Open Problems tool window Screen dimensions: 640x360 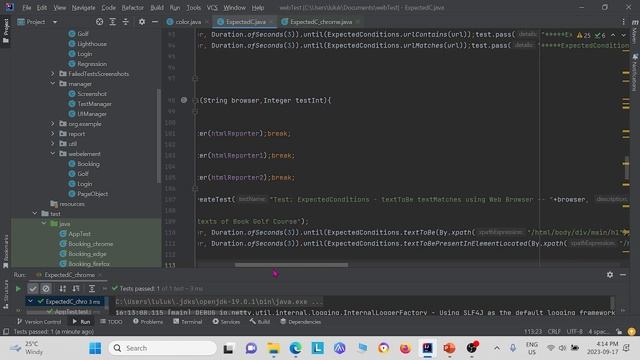click(x=148, y=322)
